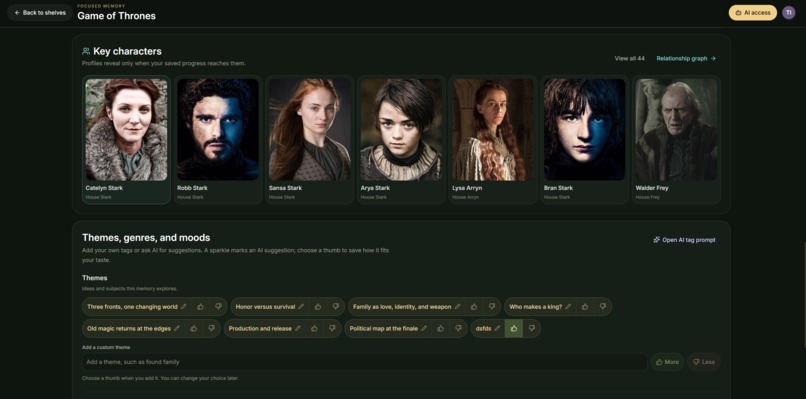Screen dimensions: 806x399
Task: Open the TI user avatar menu
Action: tap(789, 13)
